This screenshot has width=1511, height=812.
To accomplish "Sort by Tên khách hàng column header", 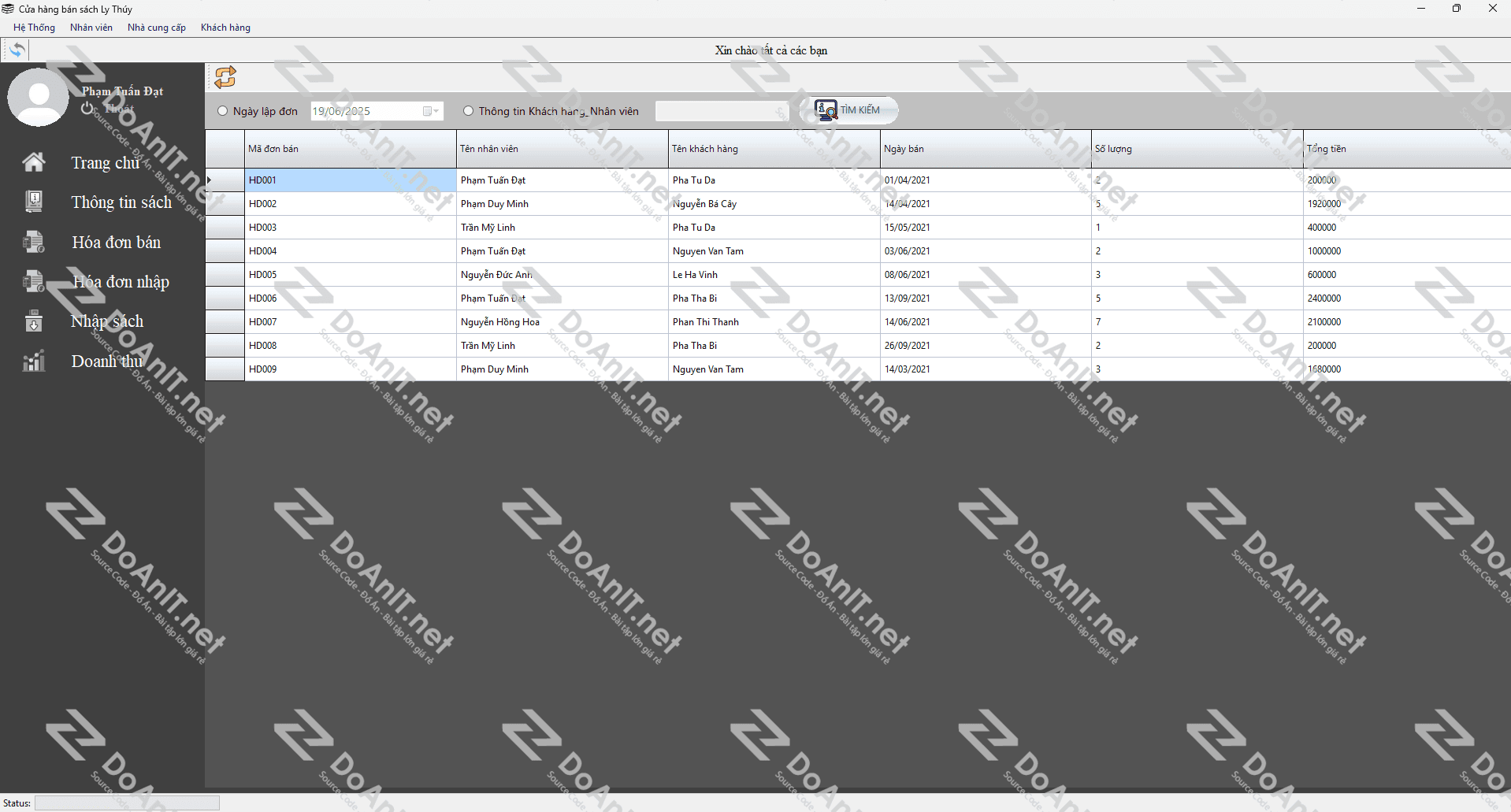I will [774, 149].
